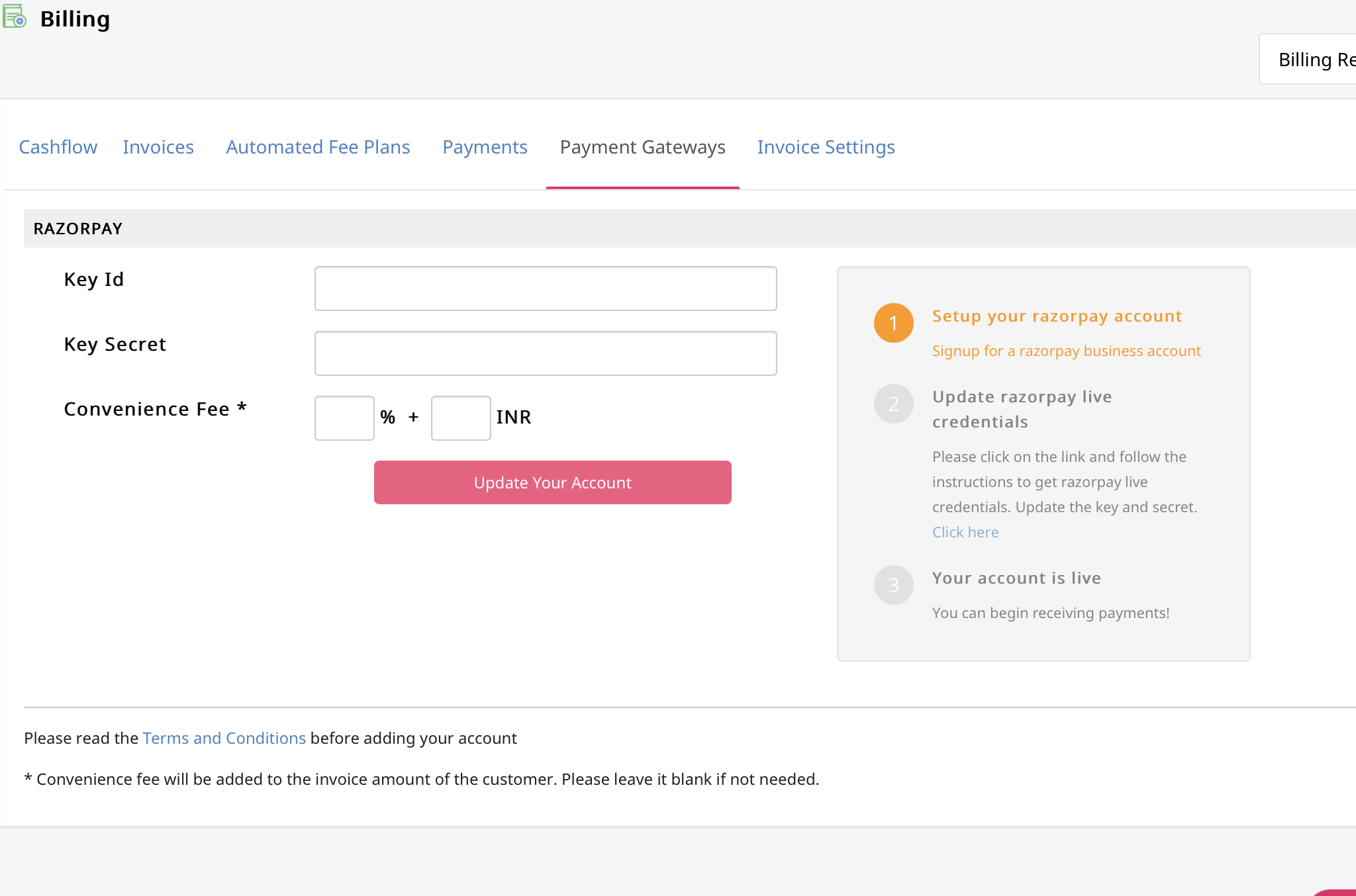Click 'You can begin receiving payments!' text
The width and height of the screenshot is (1356, 896).
click(x=1051, y=613)
